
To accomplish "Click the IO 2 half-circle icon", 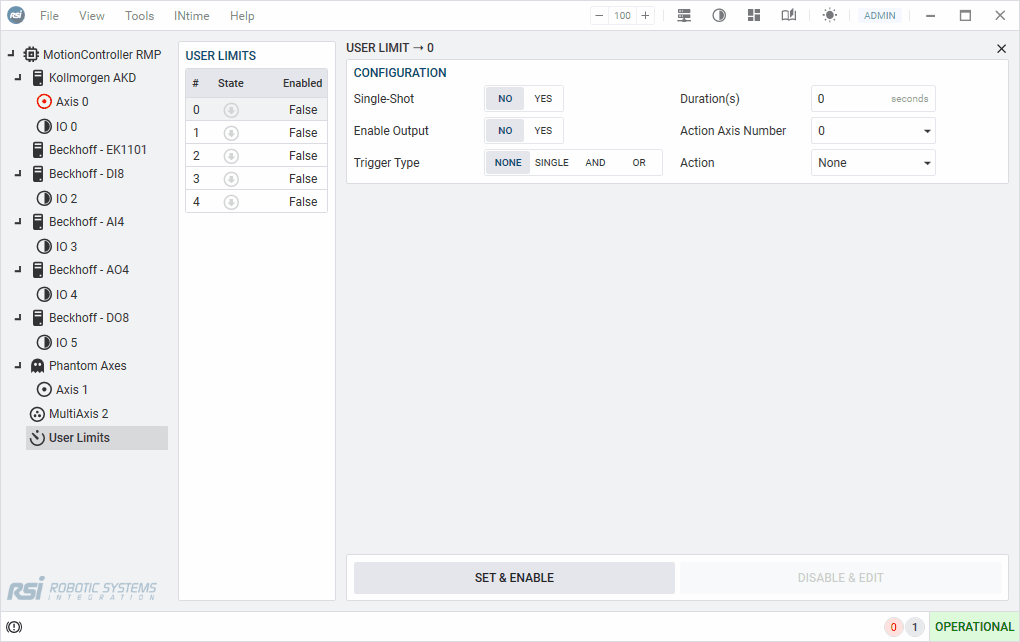I will [44, 198].
